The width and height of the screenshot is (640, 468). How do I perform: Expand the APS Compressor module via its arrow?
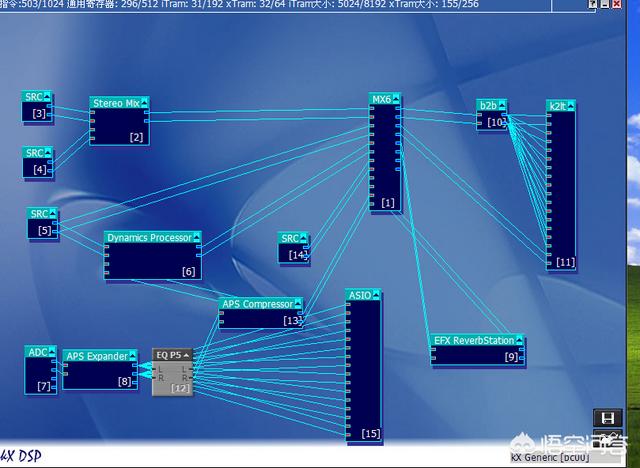(x=298, y=304)
